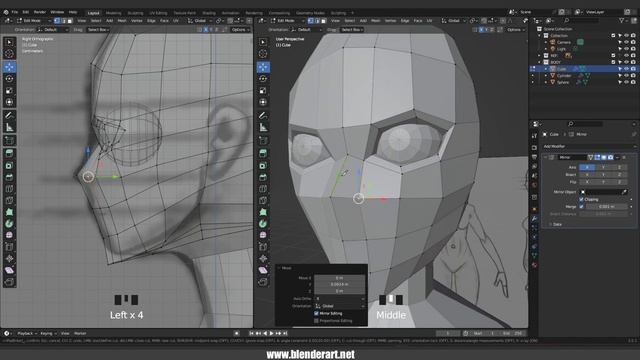Open the Global orientation dropdown in left viewport header
Screen dimensions: 640x360
(200, 20)
